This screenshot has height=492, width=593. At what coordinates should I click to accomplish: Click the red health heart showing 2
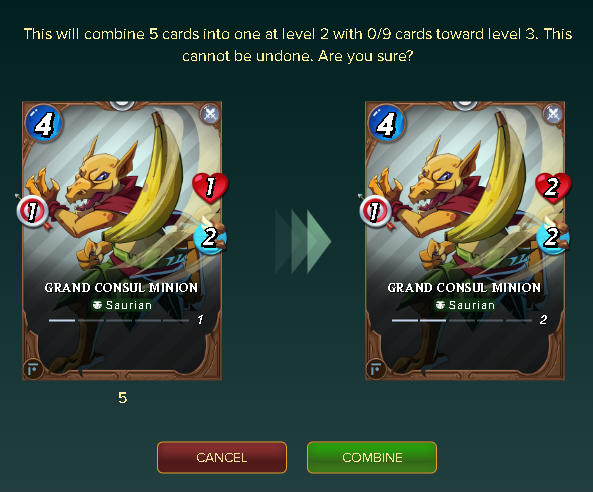coord(553,187)
